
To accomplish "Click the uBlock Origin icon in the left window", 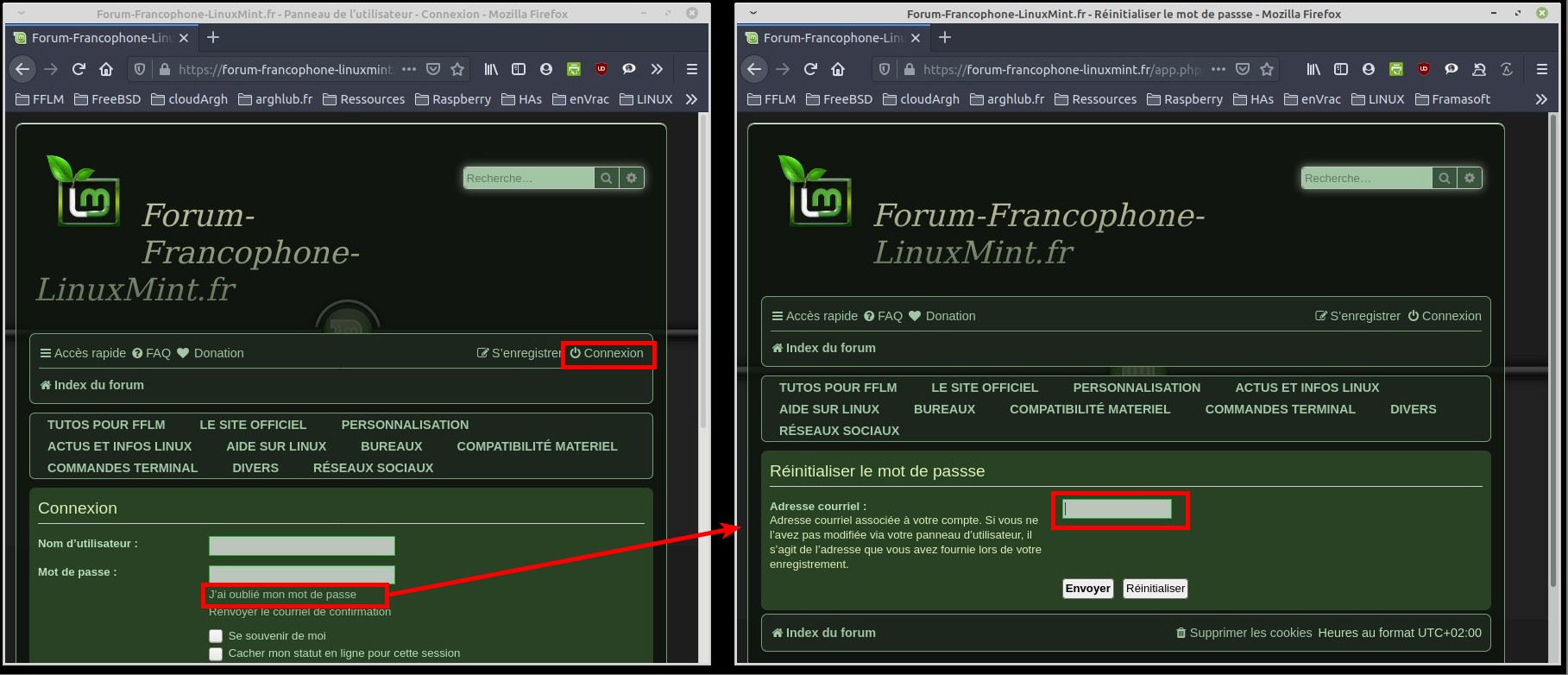I will coord(601,69).
